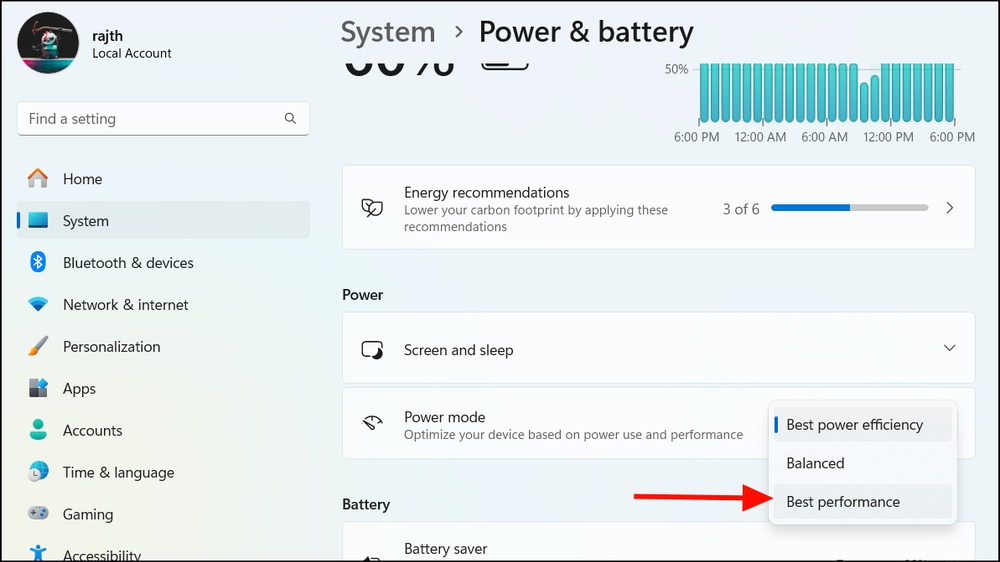
Task: Go back to System breadcrumb
Action: tap(388, 32)
